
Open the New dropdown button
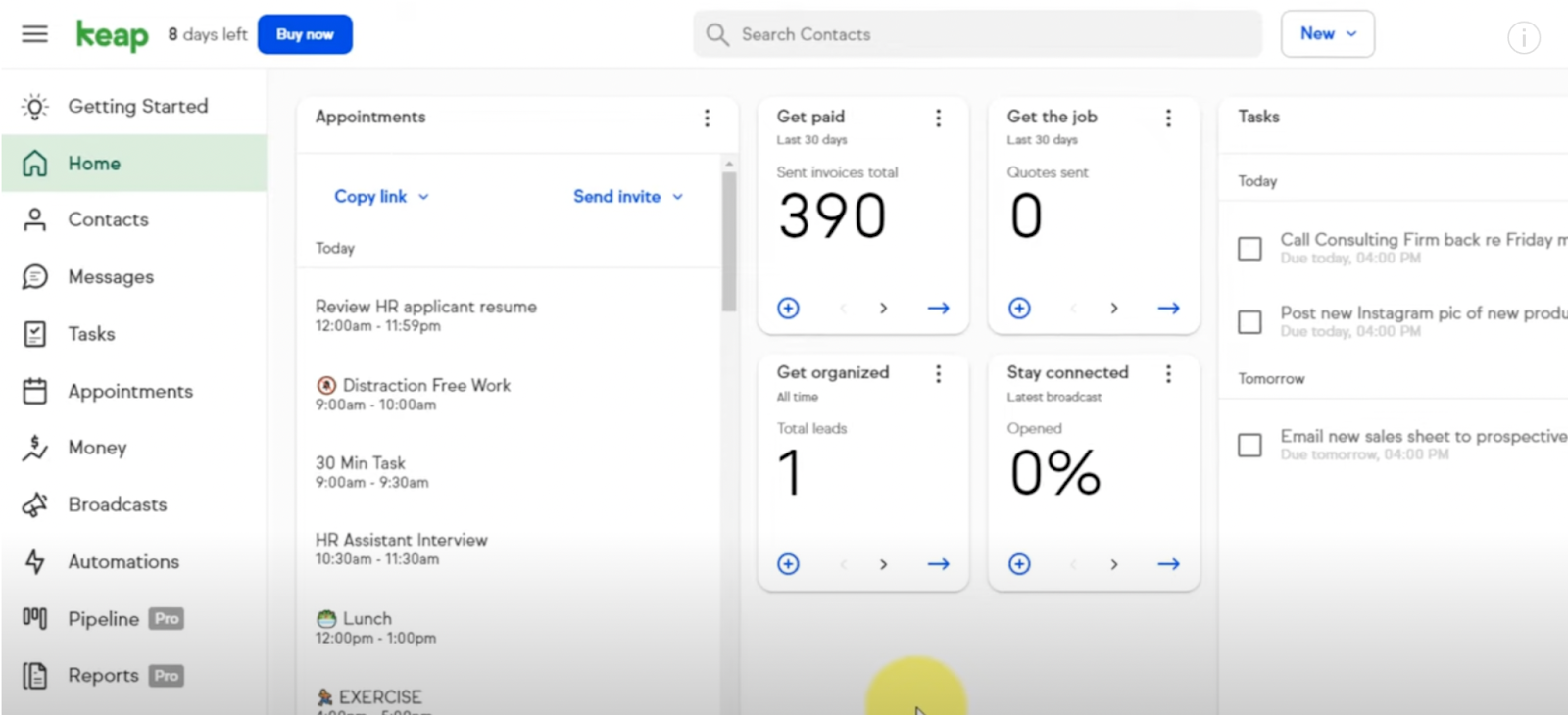pos(1328,34)
